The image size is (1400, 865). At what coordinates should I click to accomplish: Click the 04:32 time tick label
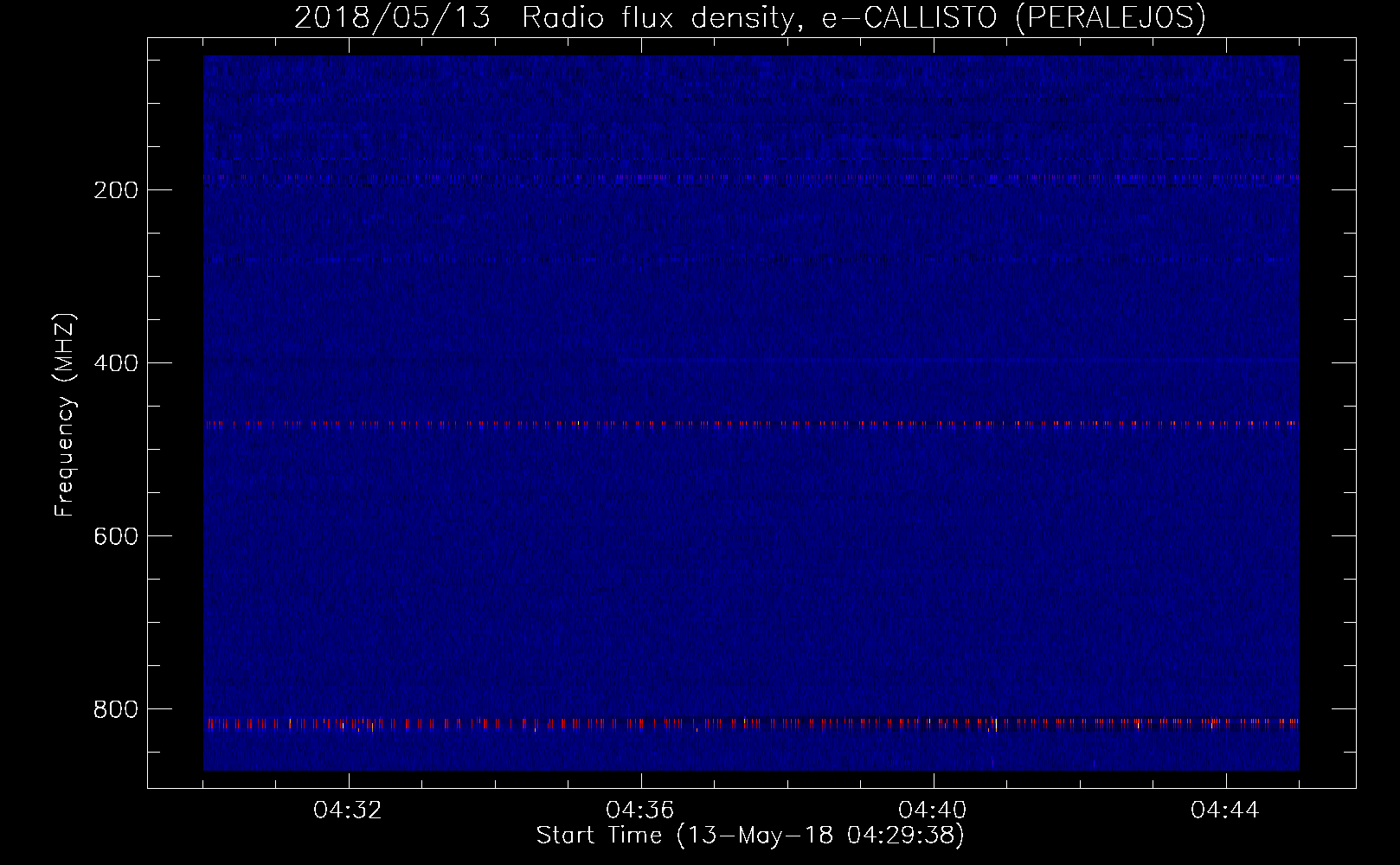pos(348,811)
